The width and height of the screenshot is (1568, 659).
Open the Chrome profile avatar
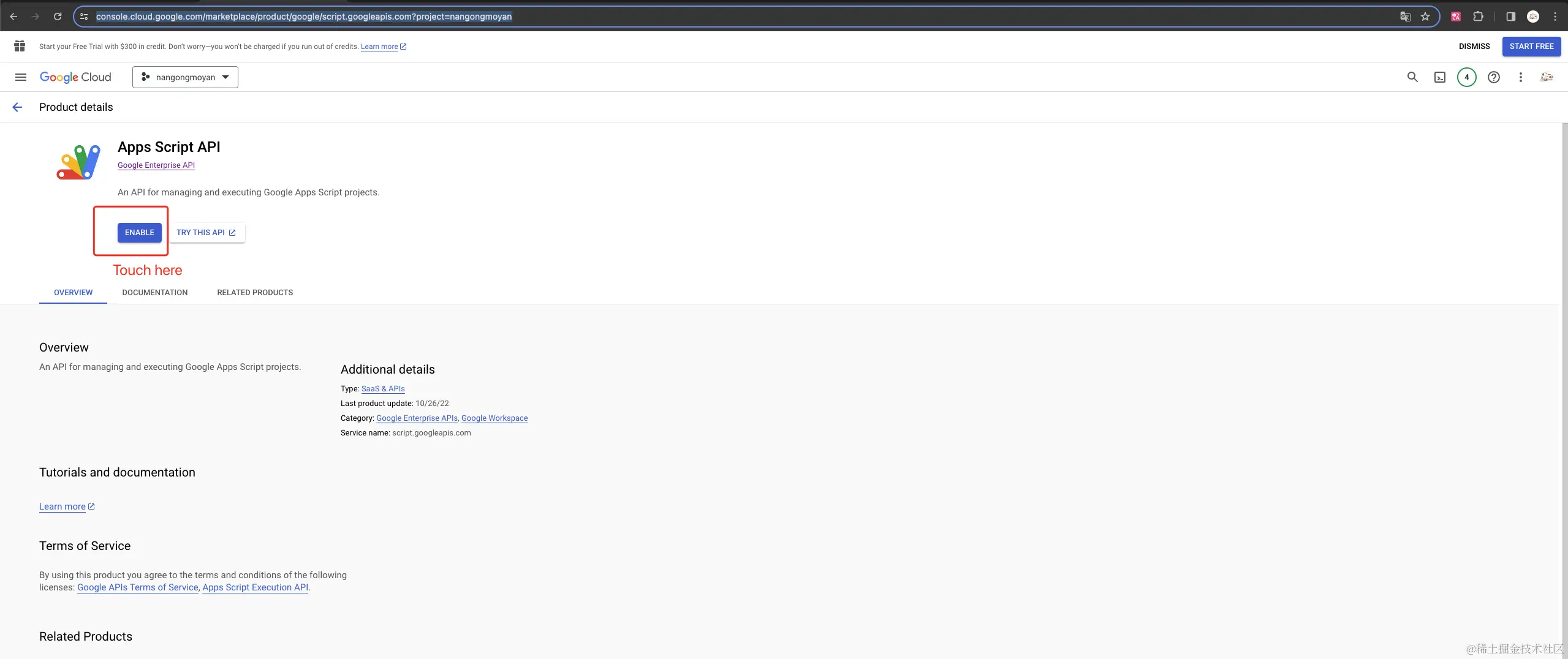(x=1532, y=17)
